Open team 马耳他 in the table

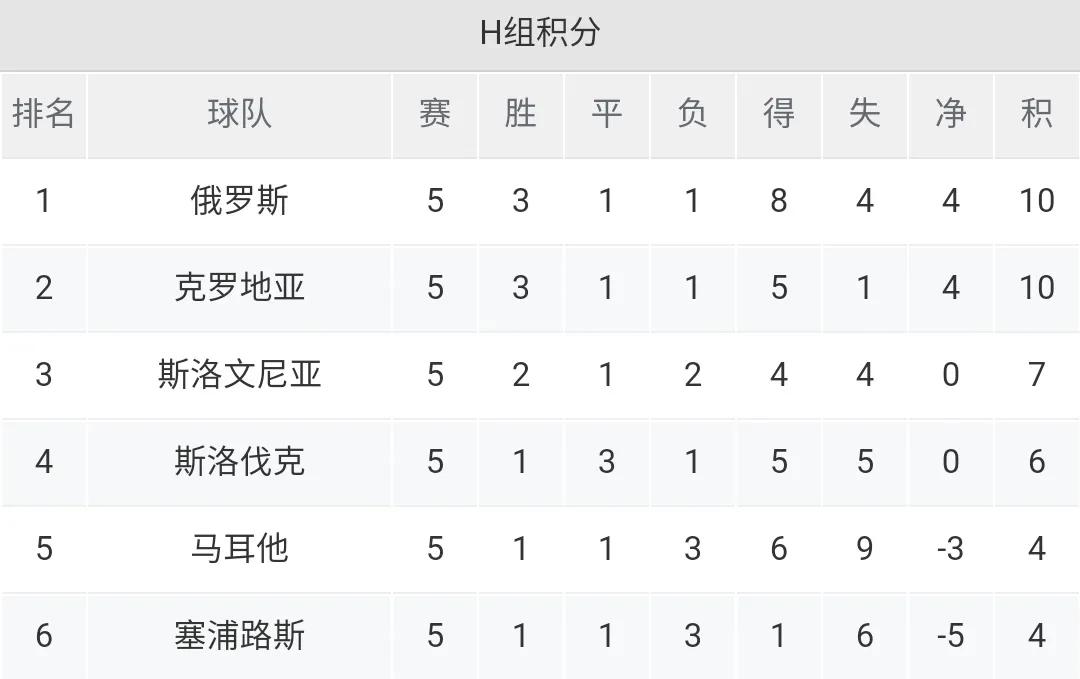[239, 548]
